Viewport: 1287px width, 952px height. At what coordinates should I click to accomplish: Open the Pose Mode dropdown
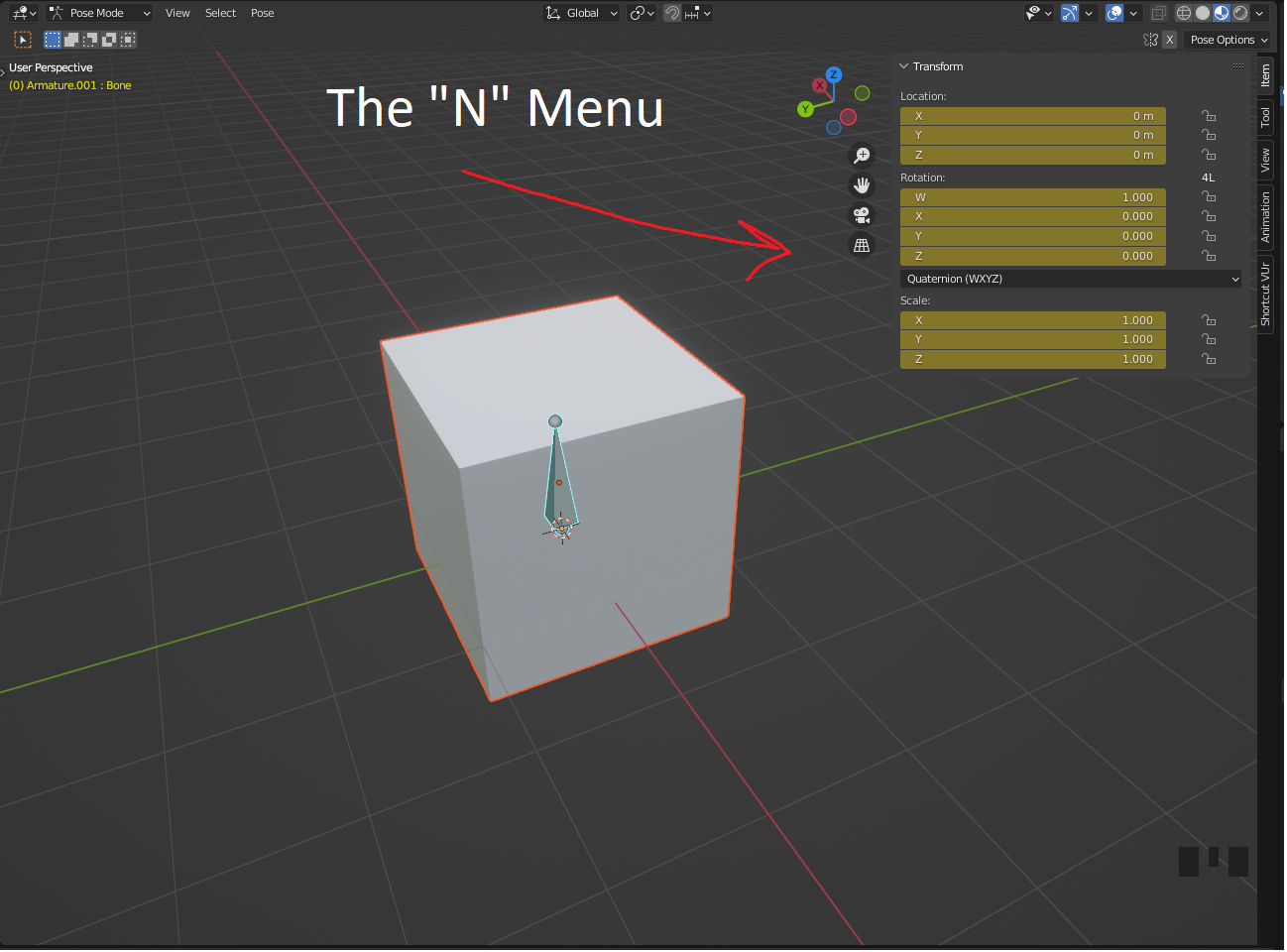(99, 13)
